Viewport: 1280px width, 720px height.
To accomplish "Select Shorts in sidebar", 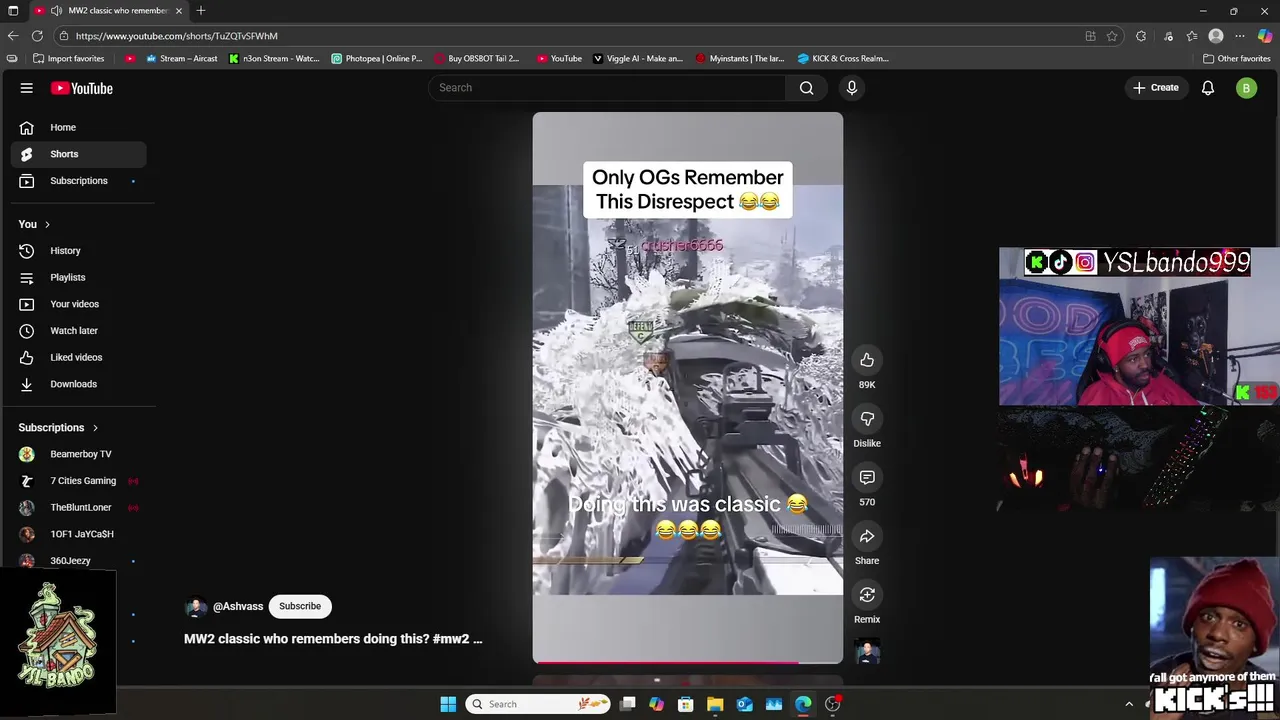I will click(x=78, y=154).
